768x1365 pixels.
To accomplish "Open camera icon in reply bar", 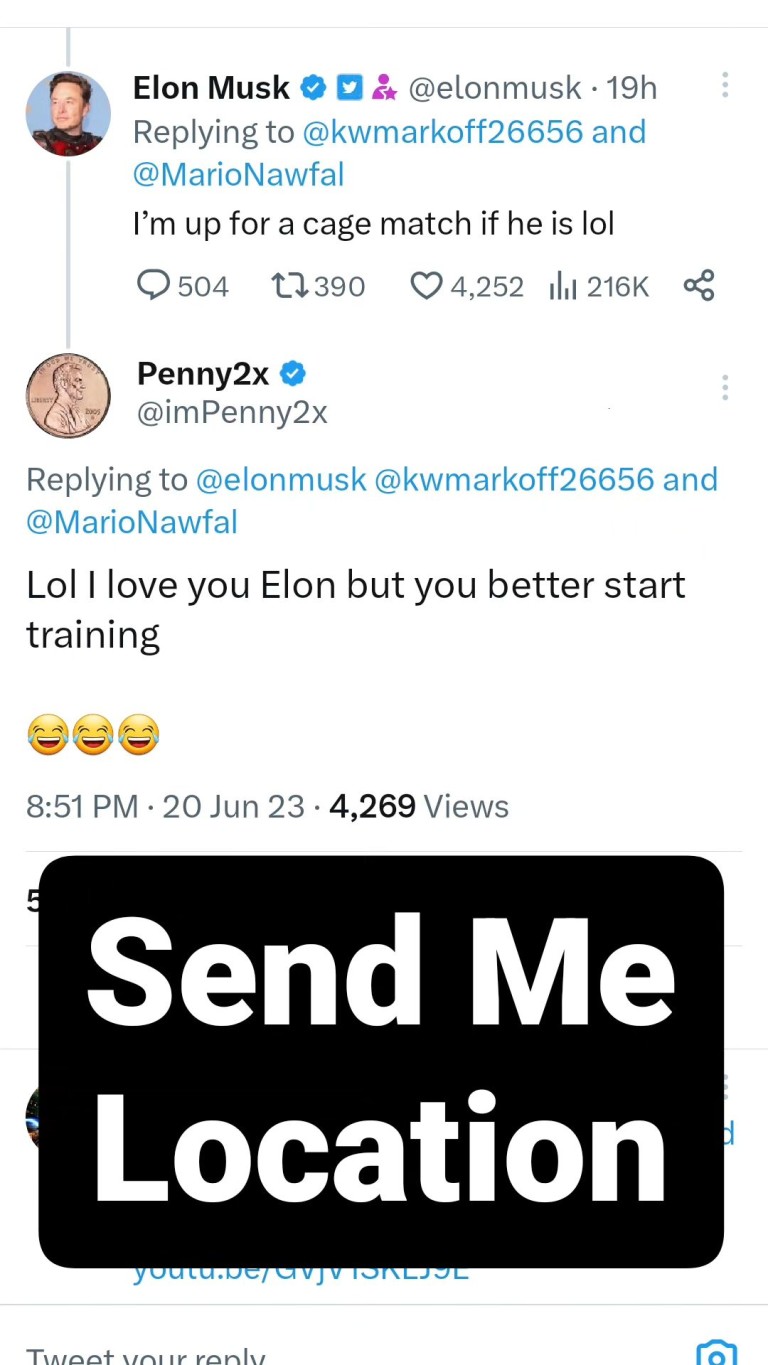I will (715, 1352).
